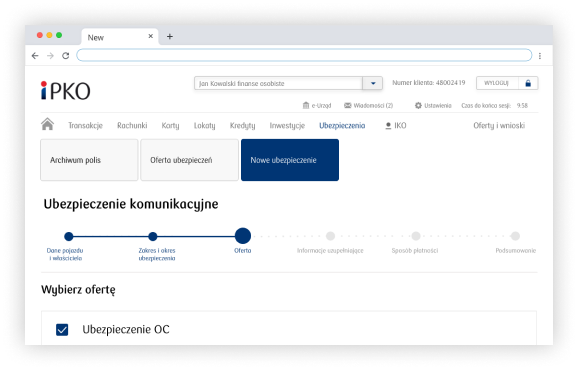Click the Wybierz ofertę heading
The height and width of the screenshot is (370, 578).
pyautogui.click(x=78, y=290)
